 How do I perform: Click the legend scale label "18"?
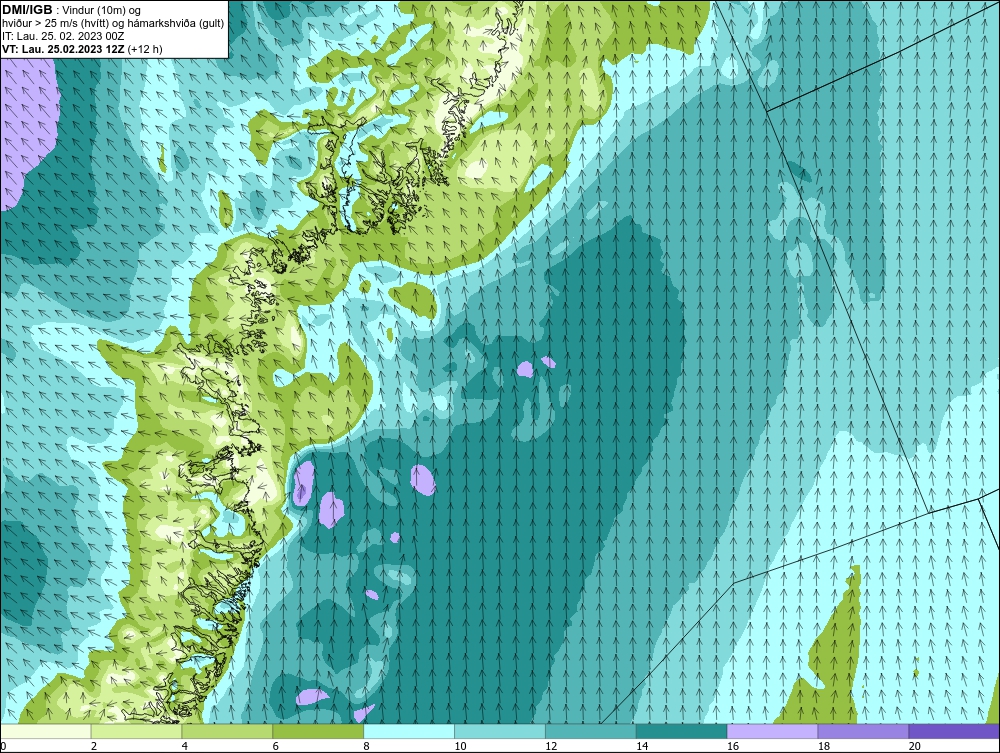823,746
